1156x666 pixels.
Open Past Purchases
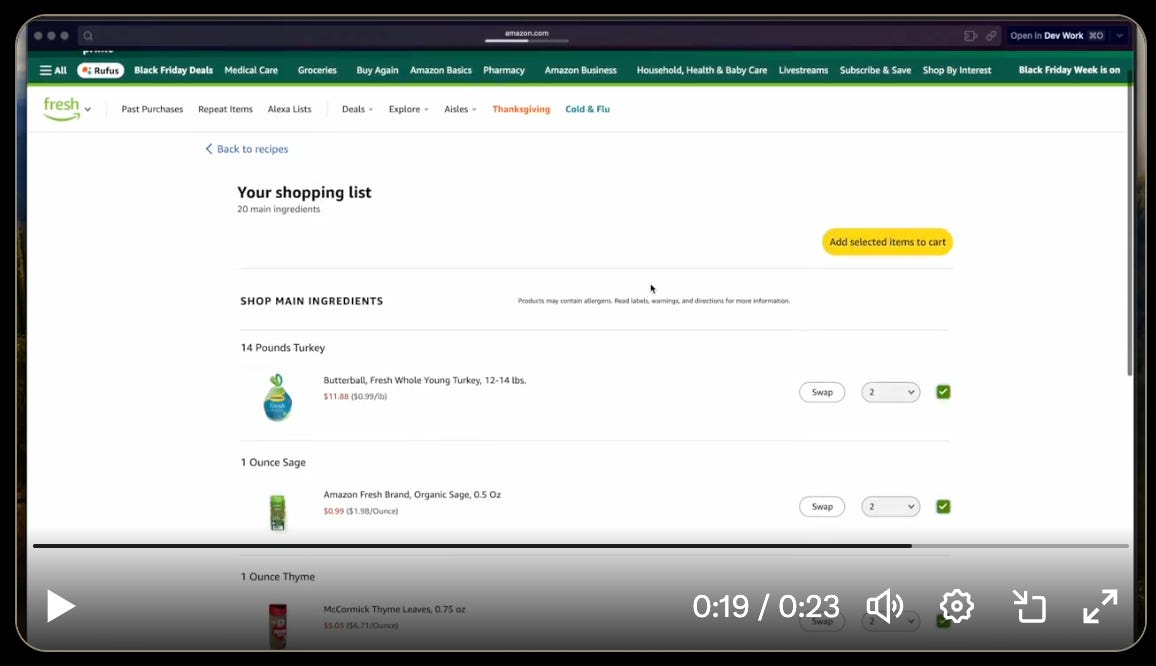[x=152, y=109]
